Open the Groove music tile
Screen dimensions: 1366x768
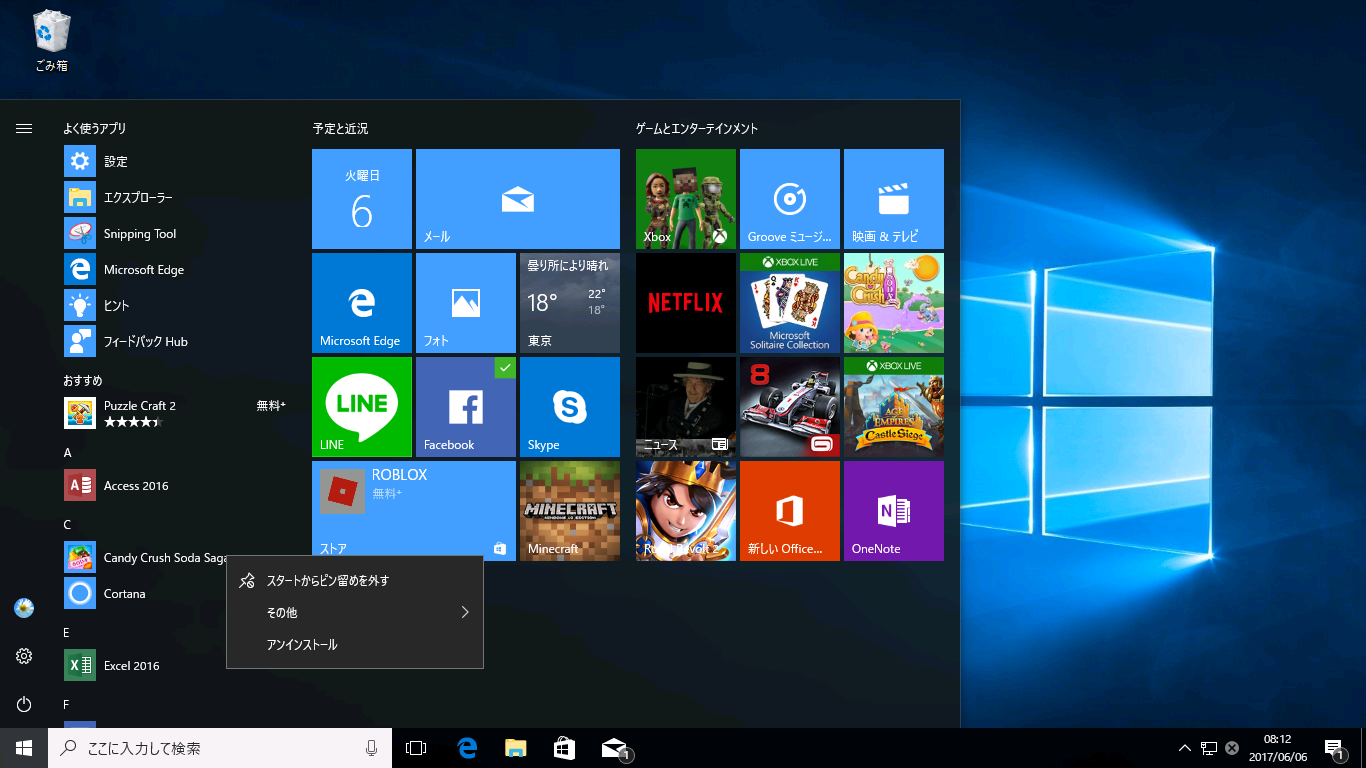click(x=789, y=198)
